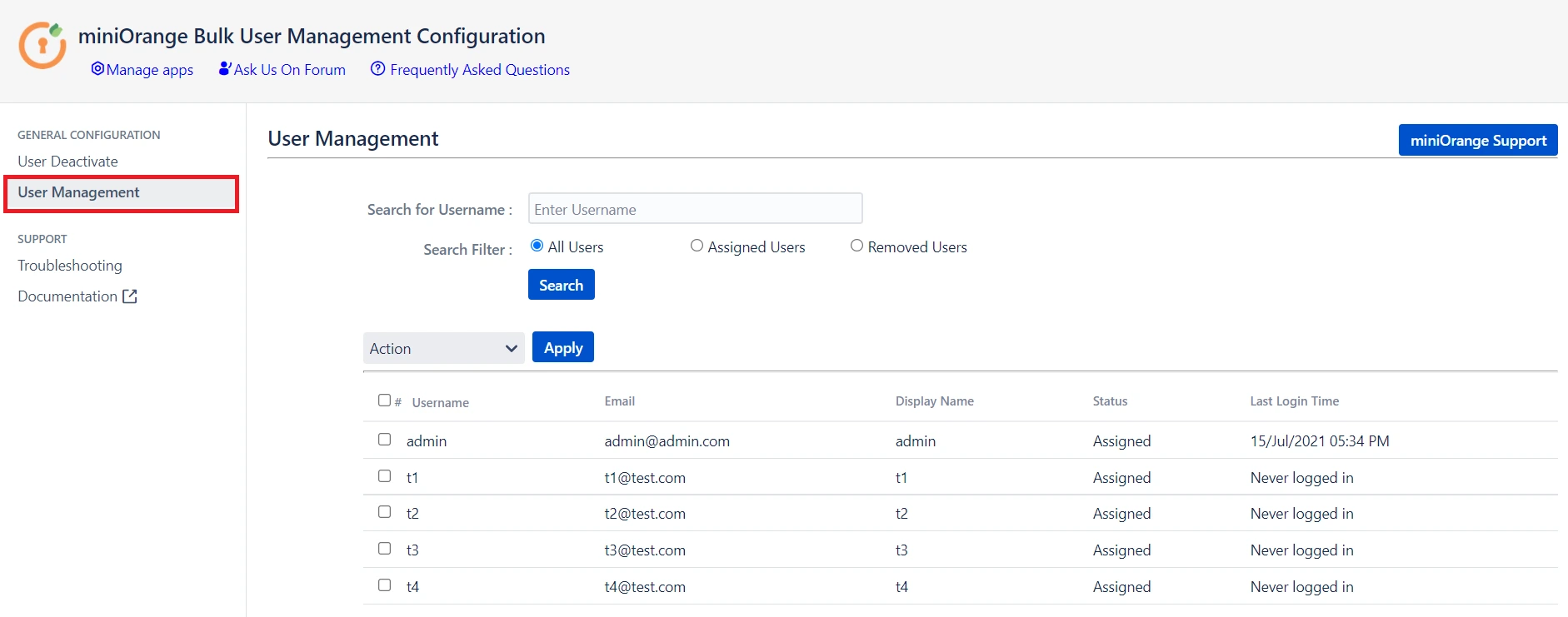Screen dimensions: 1568x617
Task: Open Troubleshooting in the sidebar
Action: pos(70,266)
